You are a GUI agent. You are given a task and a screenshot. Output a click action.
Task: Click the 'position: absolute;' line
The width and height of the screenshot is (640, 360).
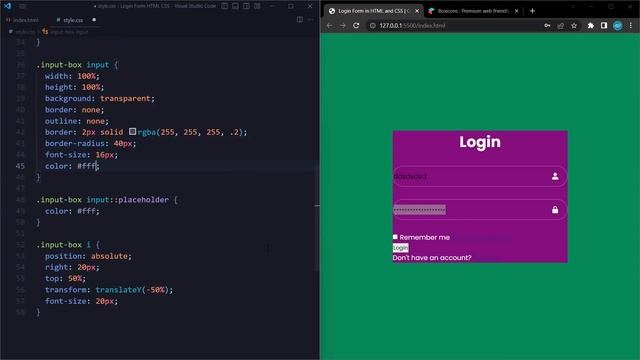88,256
